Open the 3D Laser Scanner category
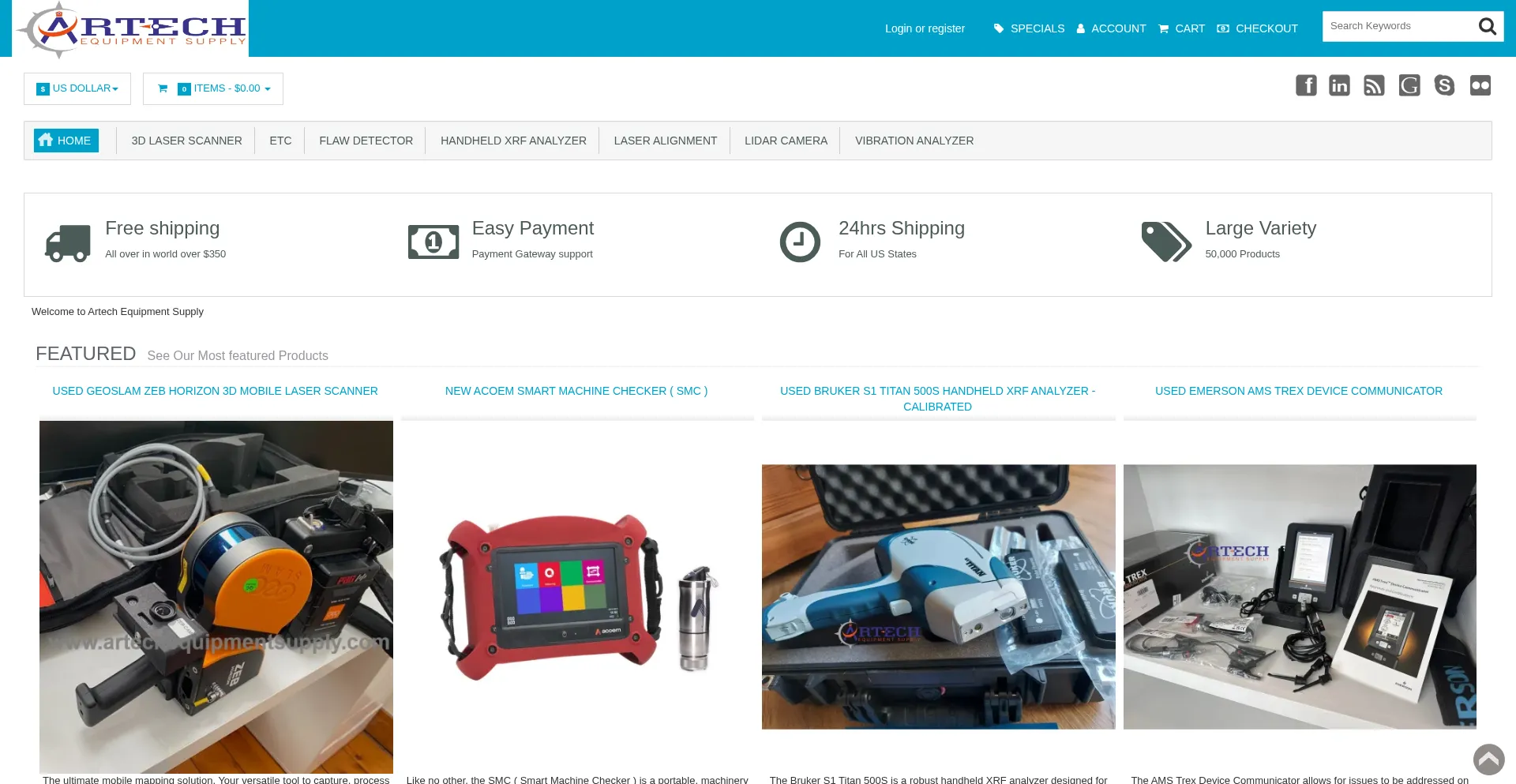 click(186, 141)
